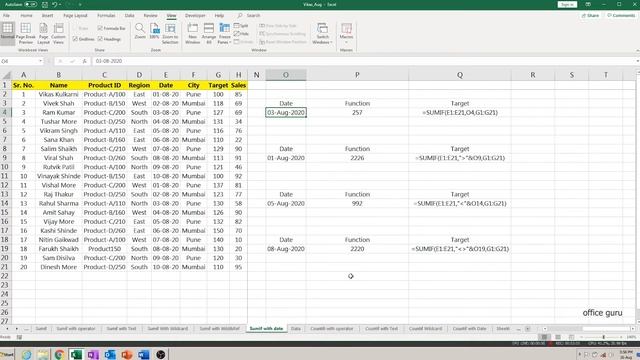
Task: Open the 'Sumif with operator' sheet
Action: [x=76, y=329]
